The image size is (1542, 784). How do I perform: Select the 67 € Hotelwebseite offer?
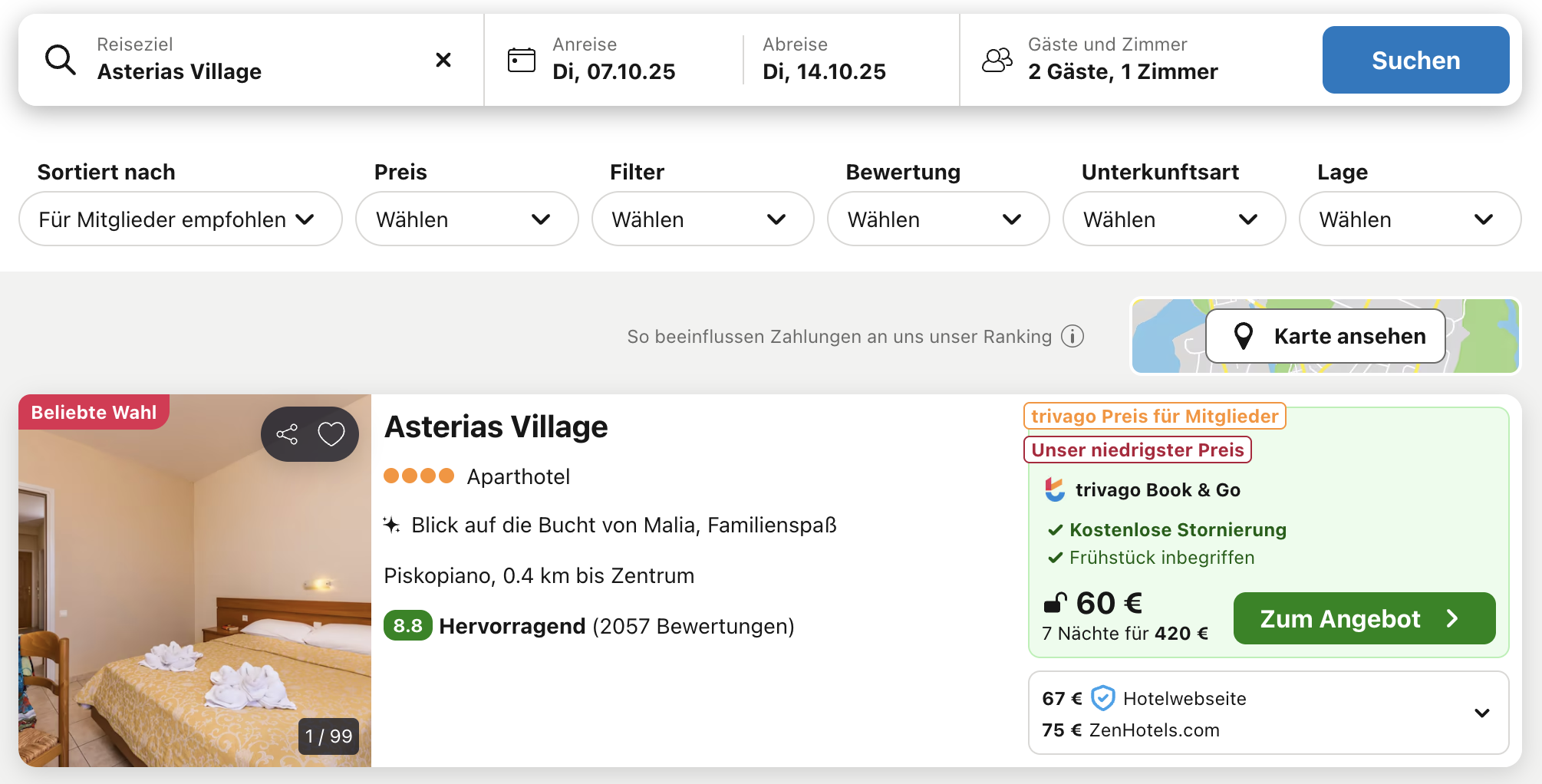coord(1145,698)
